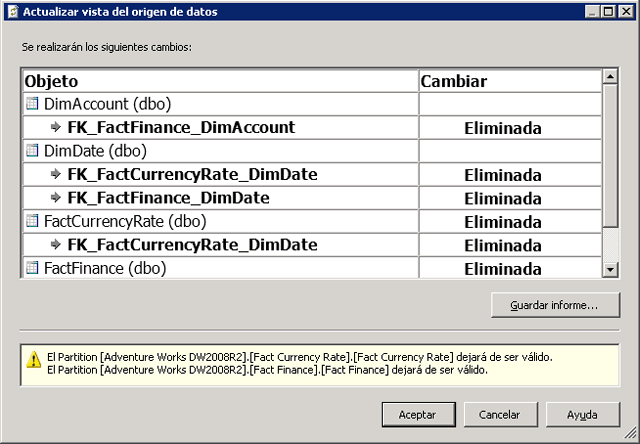Click the Objeto column header
The height and width of the screenshot is (444, 640).
[220, 81]
